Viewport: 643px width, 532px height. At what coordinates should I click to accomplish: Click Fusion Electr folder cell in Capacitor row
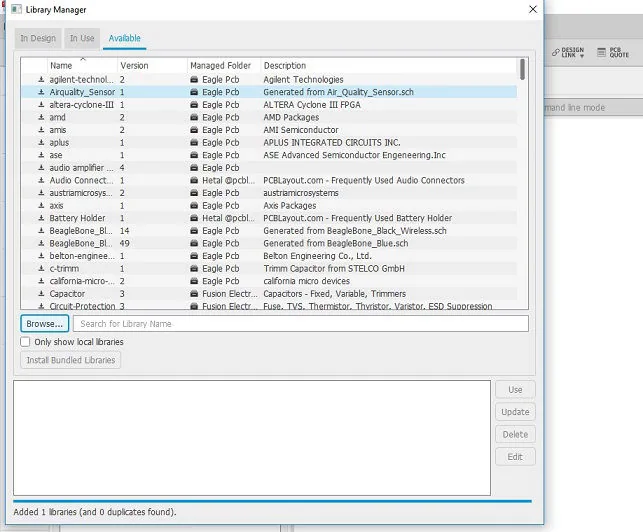tap(224, 294)
